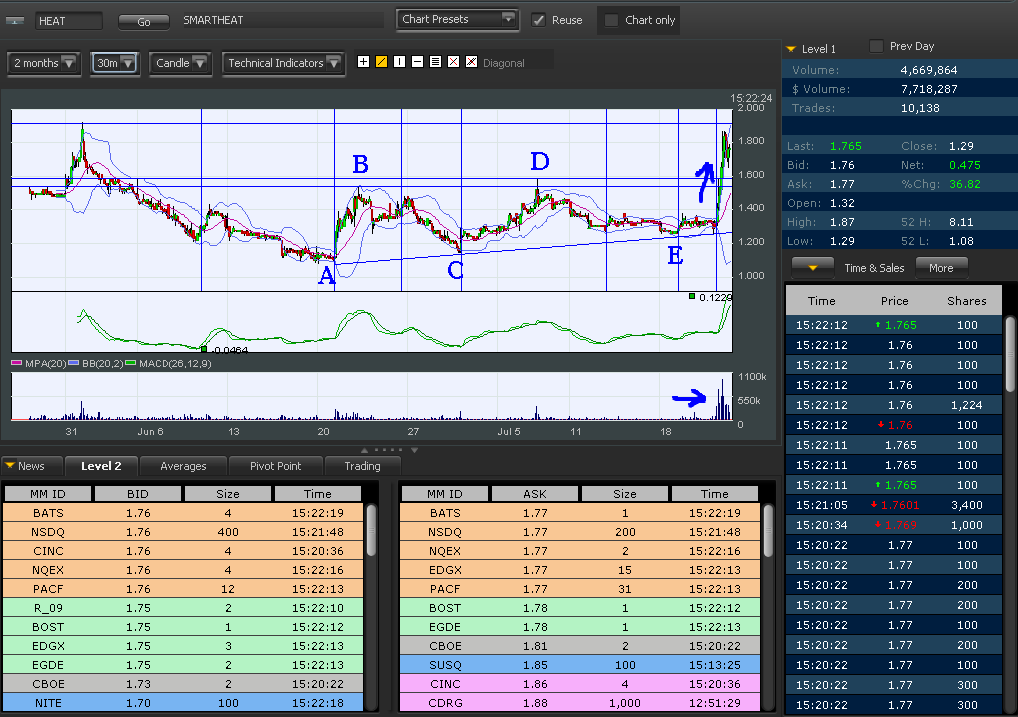Select the yellow diagonal line drawing tool
Image resolution: width=1018 pixels, height=717 pixels.
381,62
